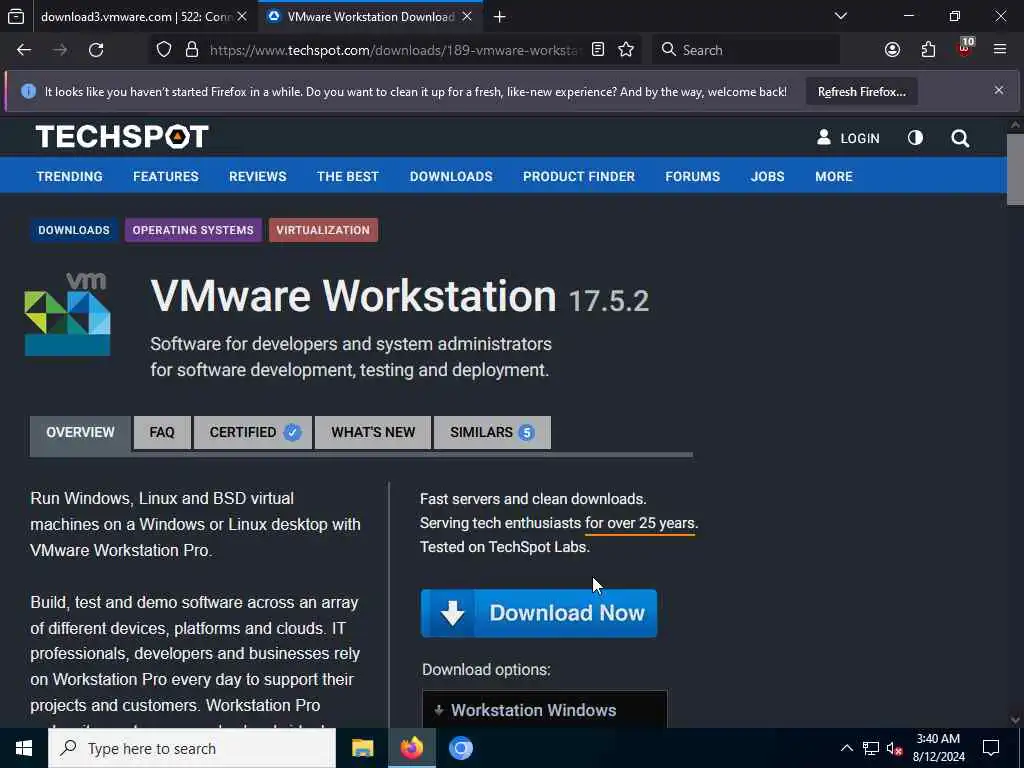Image resolution: width=1024 pixels, height=768 pixels.
Task: Open the clock showing 3:40 AM
Action: point(938,748)
